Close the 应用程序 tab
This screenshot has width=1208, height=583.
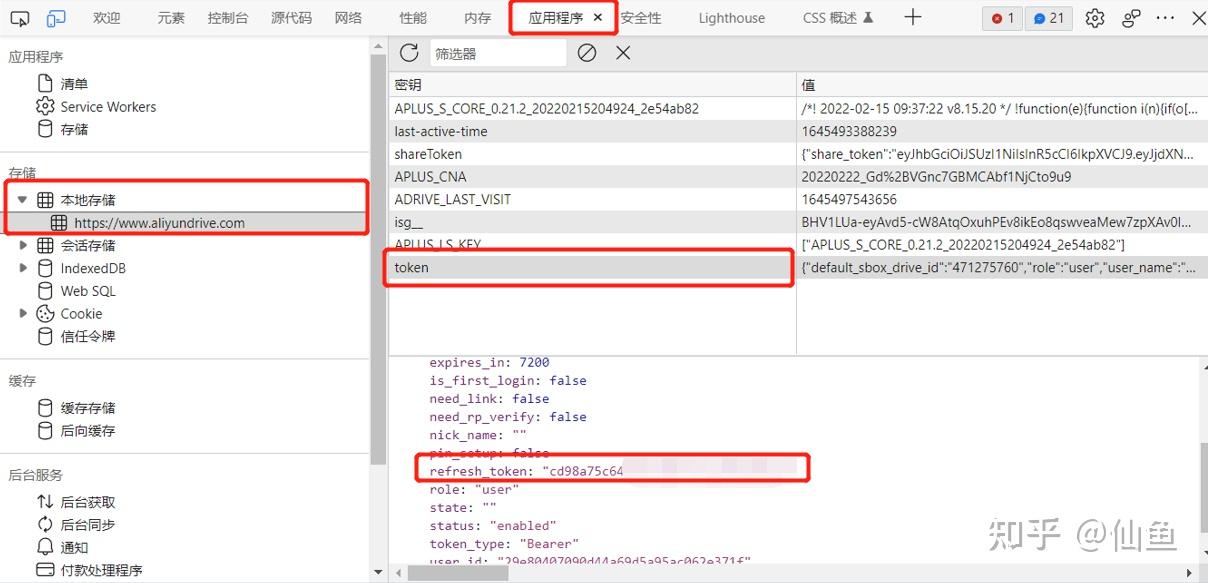coord(598,18)
